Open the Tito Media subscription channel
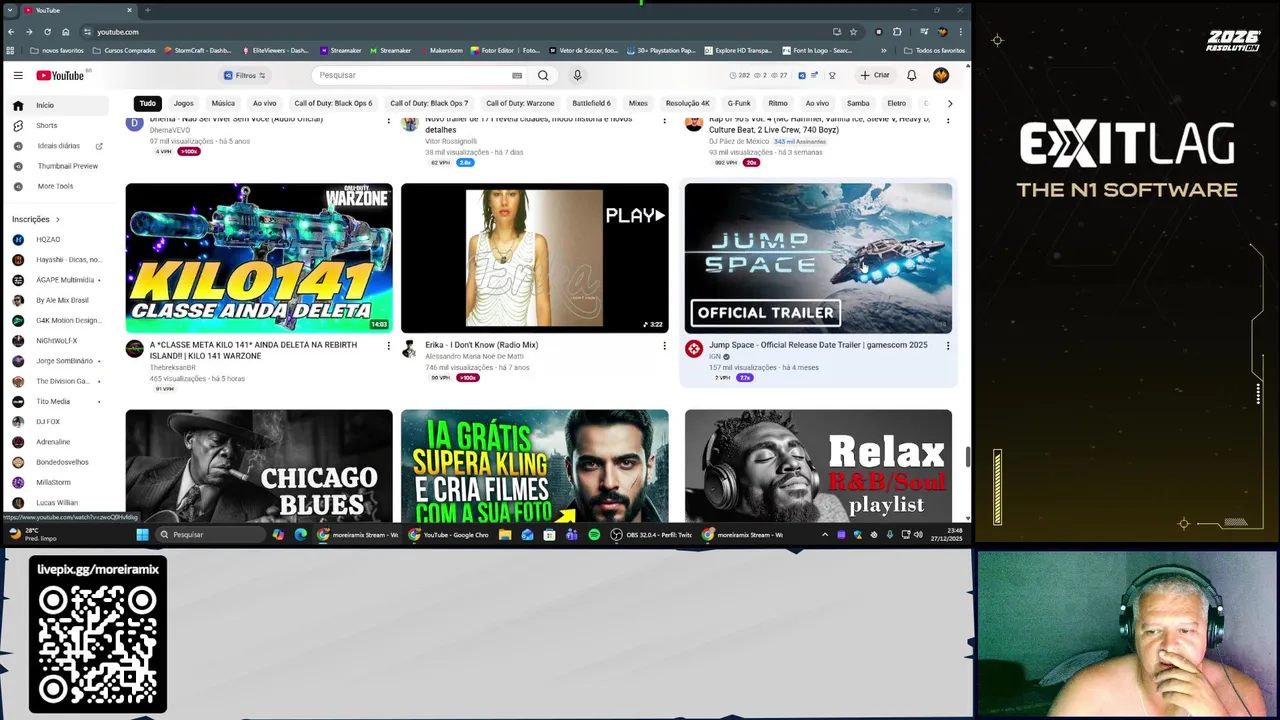This screenshot has height=720, width=1280. pos(53,401)
